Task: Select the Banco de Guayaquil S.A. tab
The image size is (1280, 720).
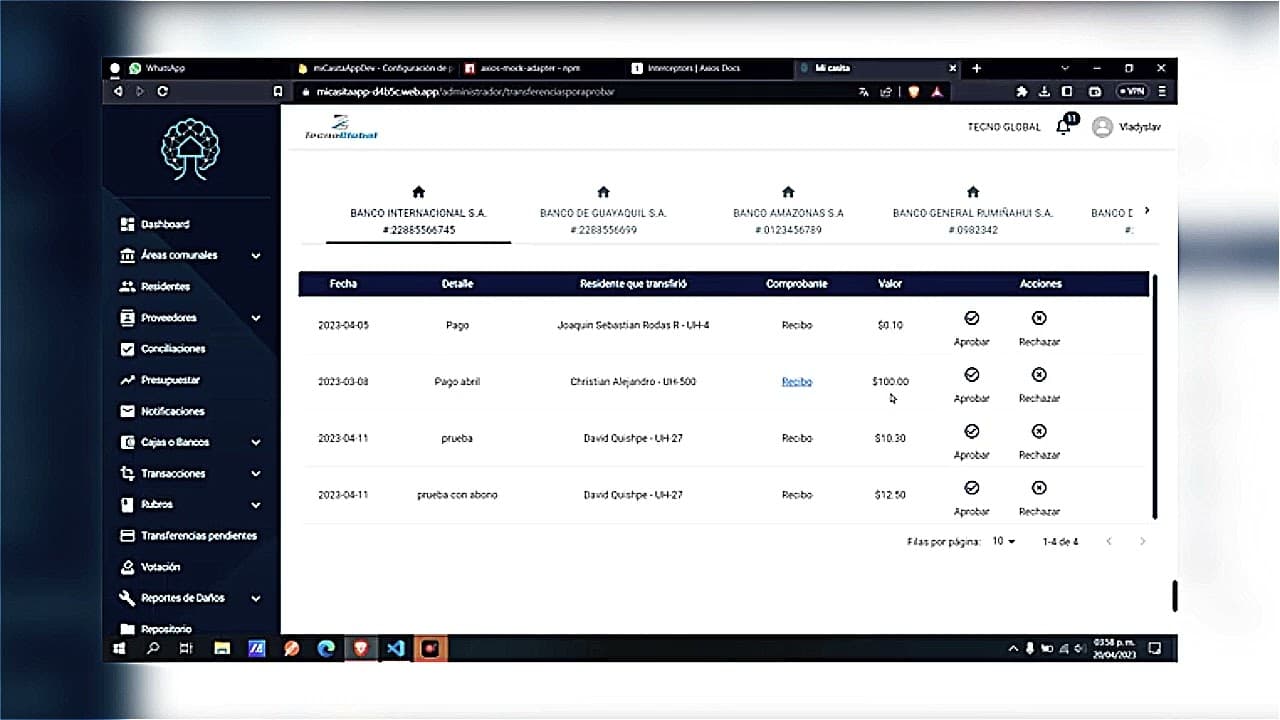Action: [x=603, y=211]
